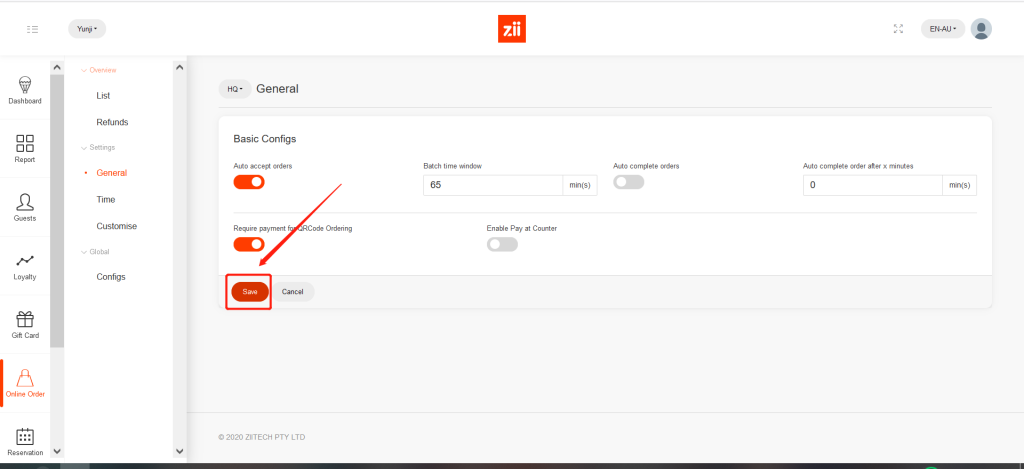Viewport: 1024px width, 469px height.
Task: Open the Customise settings menu item
Action: coord(116,226)
